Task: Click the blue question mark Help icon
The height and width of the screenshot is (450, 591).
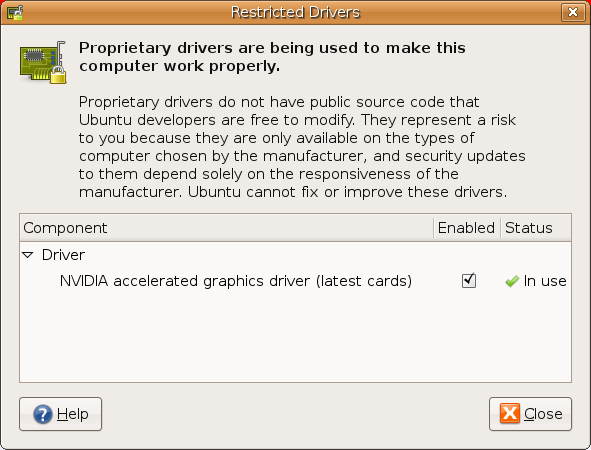Action: [x=43, y=414]
